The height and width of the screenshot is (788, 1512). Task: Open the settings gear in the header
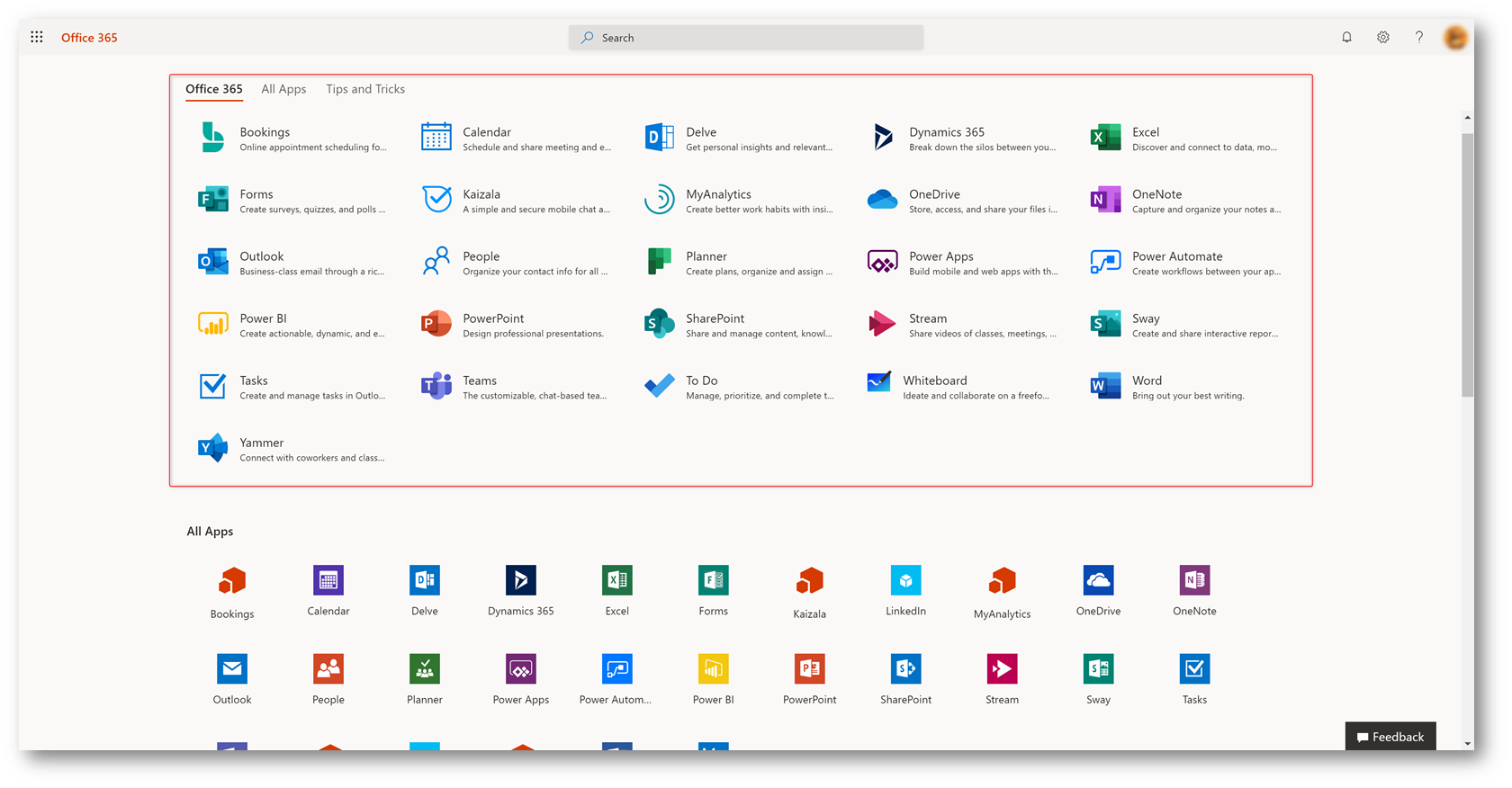point(1383,37)
